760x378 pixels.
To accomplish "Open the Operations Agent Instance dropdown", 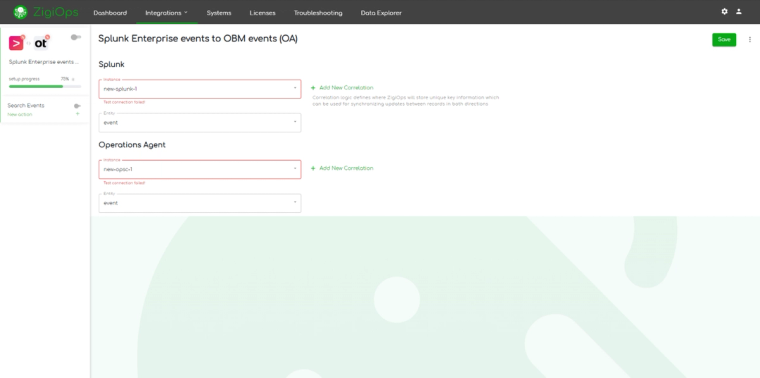I will click(200, 170).
